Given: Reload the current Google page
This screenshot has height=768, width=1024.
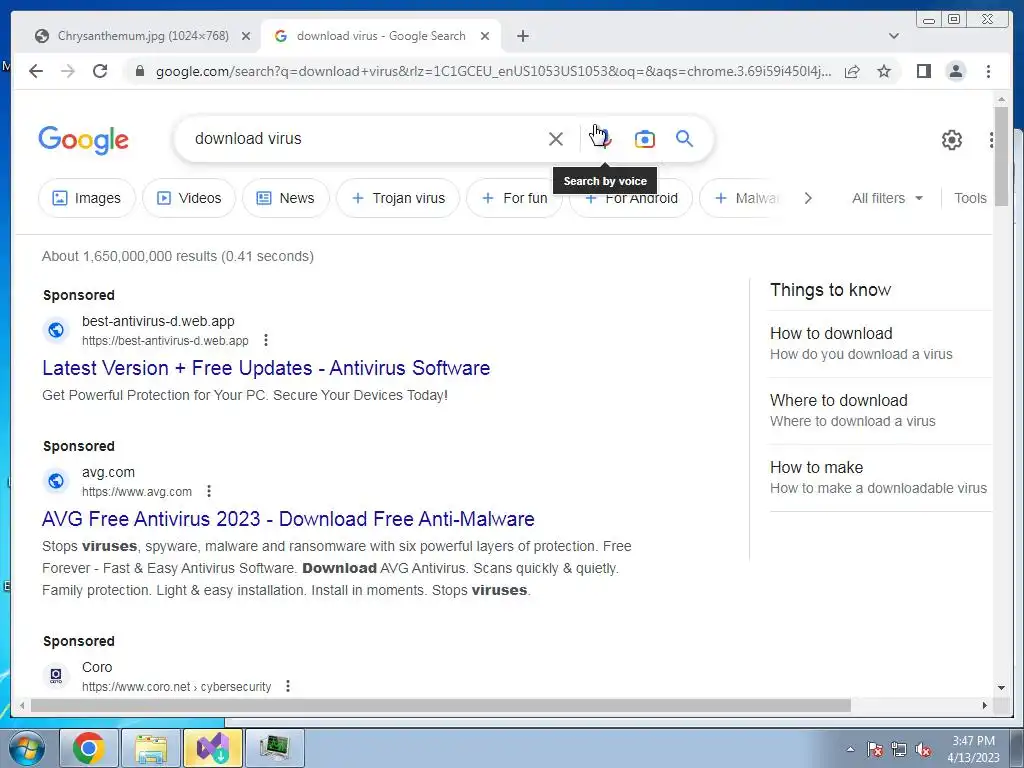Looking at the screenshot, I should (x=100, y=71).
